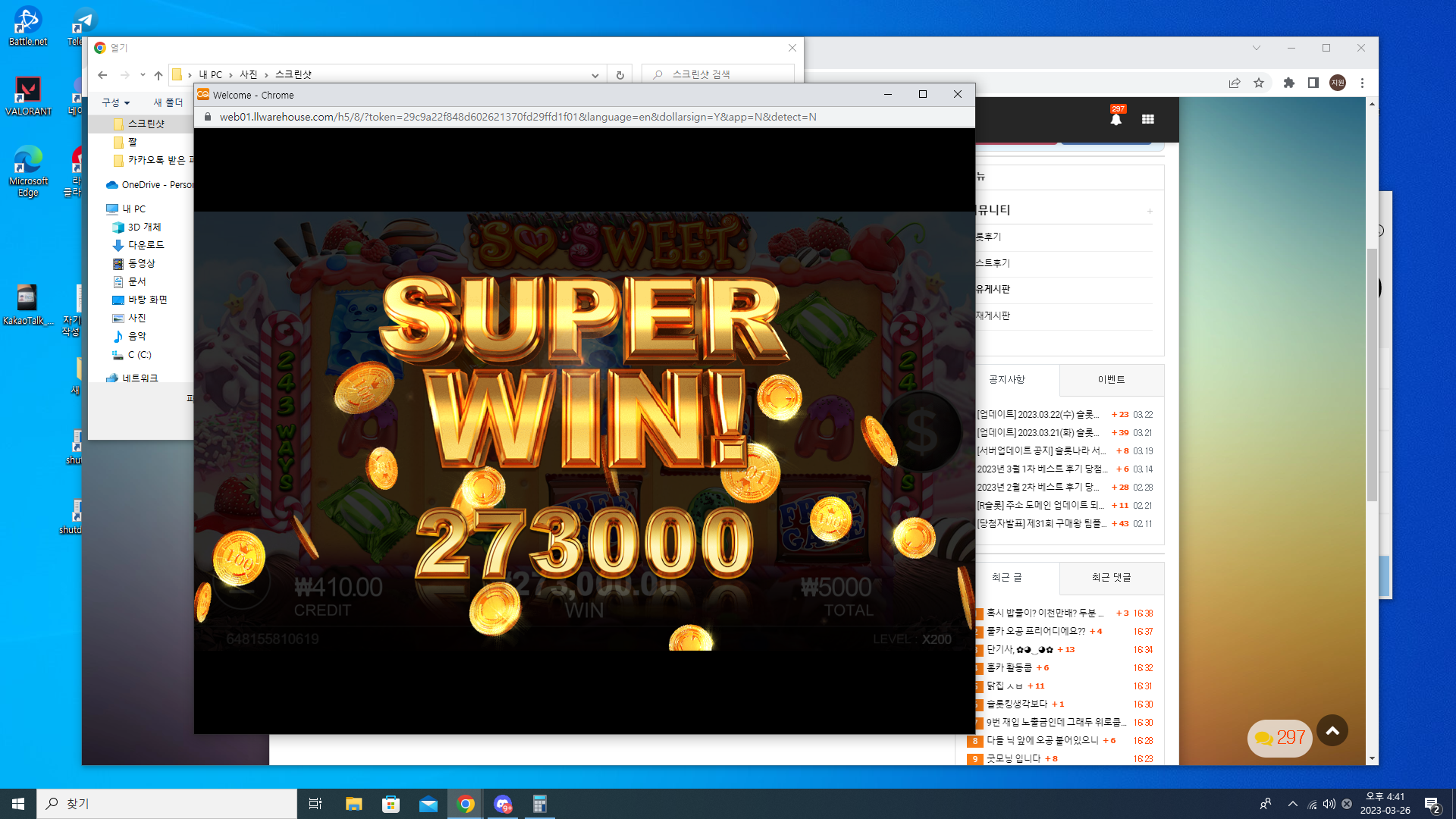Click the scroll-to-top arrow button
This screenshot has width=1456, height=819.
[1332, 731]
